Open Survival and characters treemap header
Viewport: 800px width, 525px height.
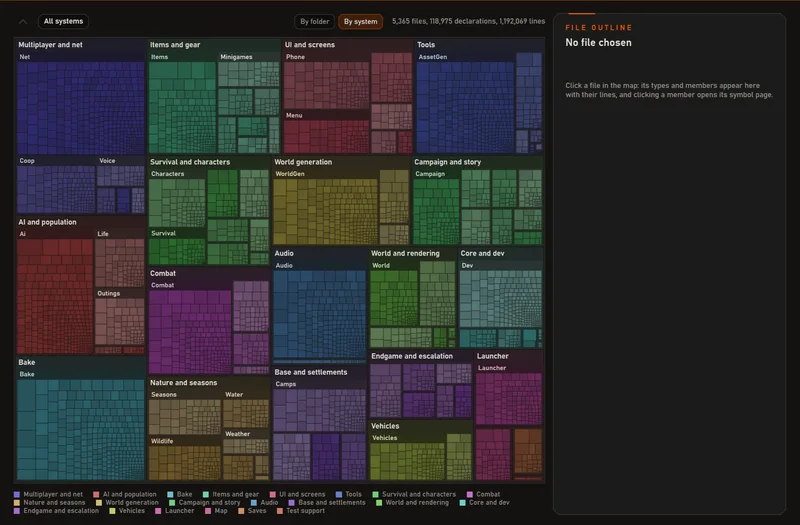pyautogui.click(x=190, y=162)
